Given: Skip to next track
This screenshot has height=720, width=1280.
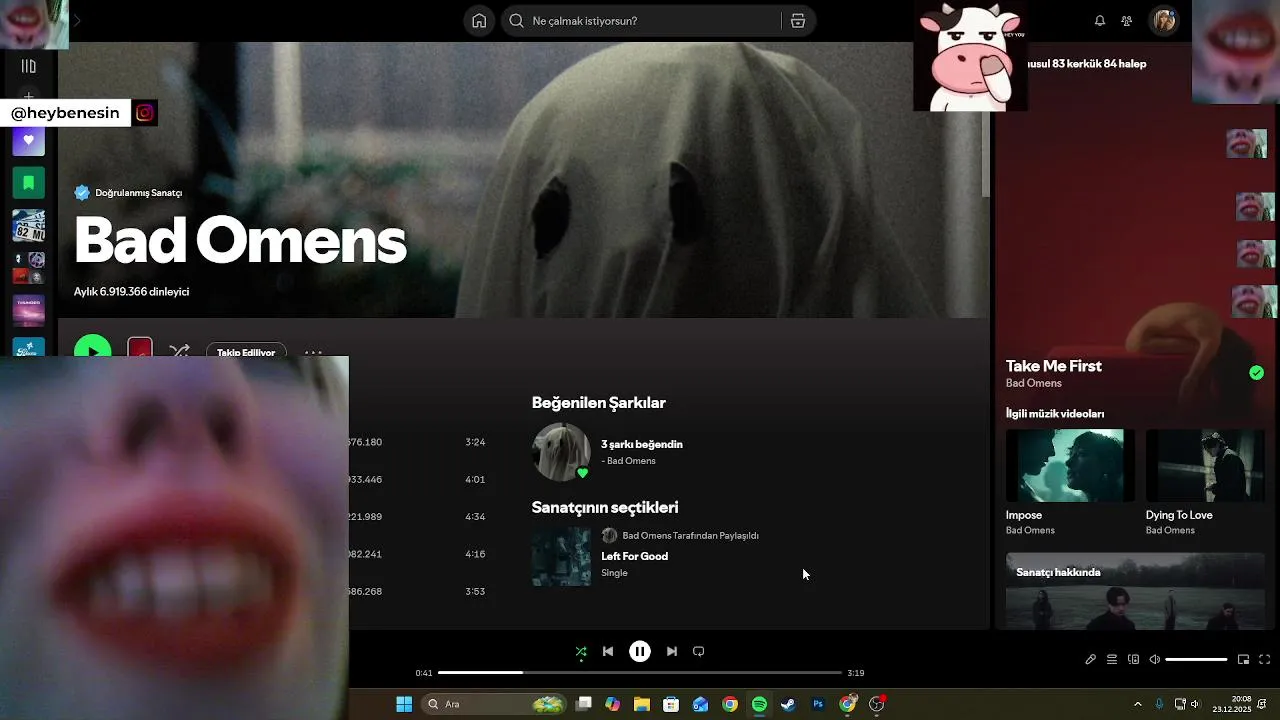Looking at the screenshot, I should click(672, 651).
